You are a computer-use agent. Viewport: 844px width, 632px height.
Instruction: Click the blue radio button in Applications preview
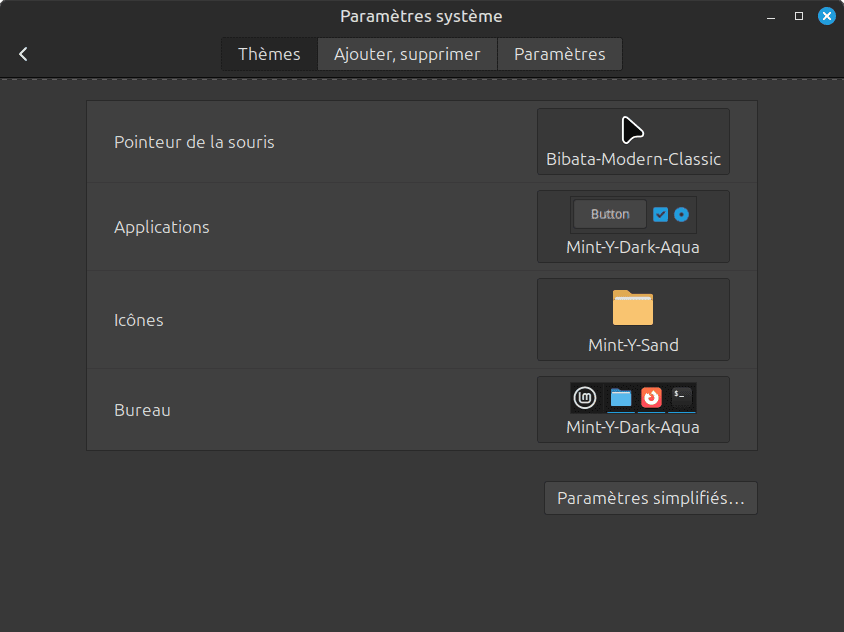[681, 214]
